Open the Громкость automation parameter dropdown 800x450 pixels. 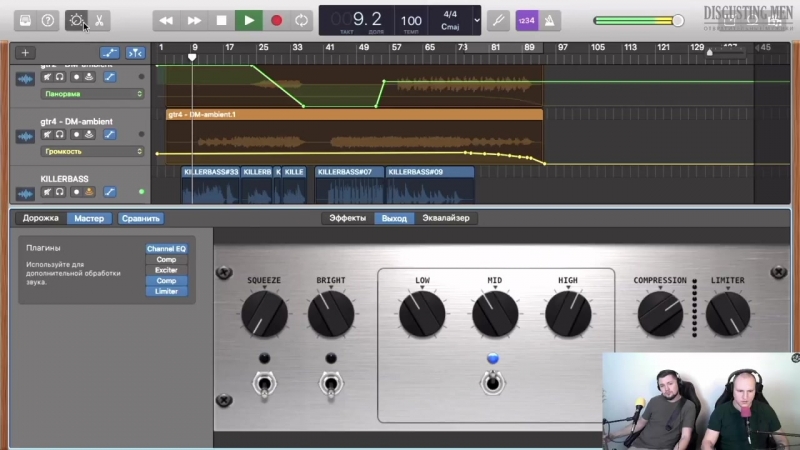(92, 152)
